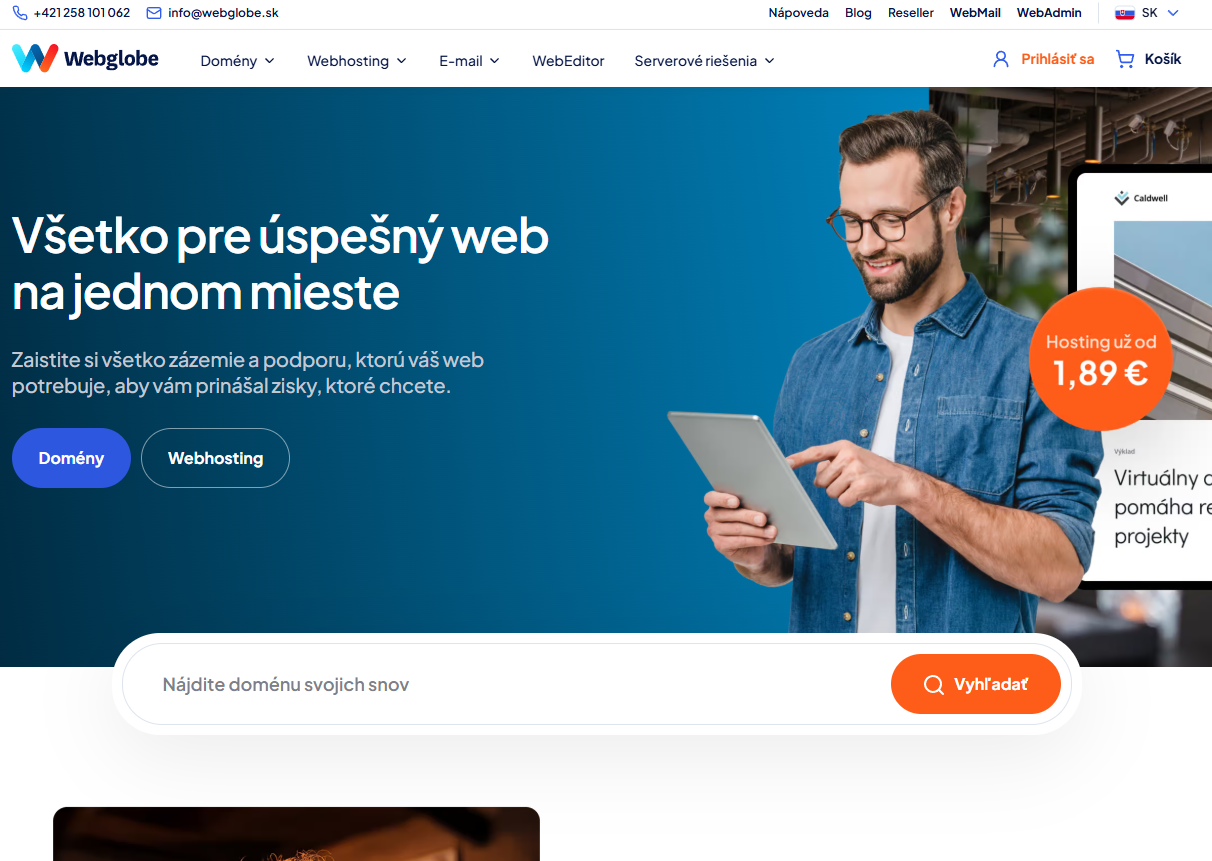Expand the Domény dropdown menu

pos(237,61)
